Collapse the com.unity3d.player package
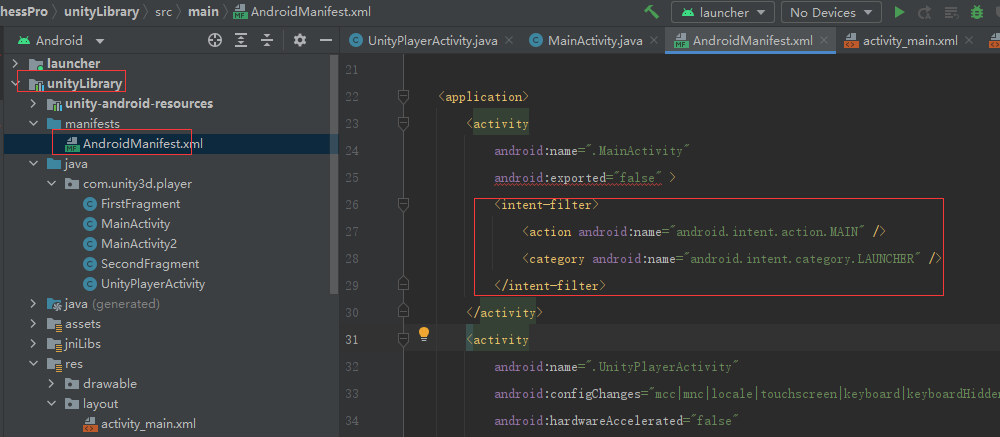The height and width of the screenshot is (437, 1000). click(52, 184)
